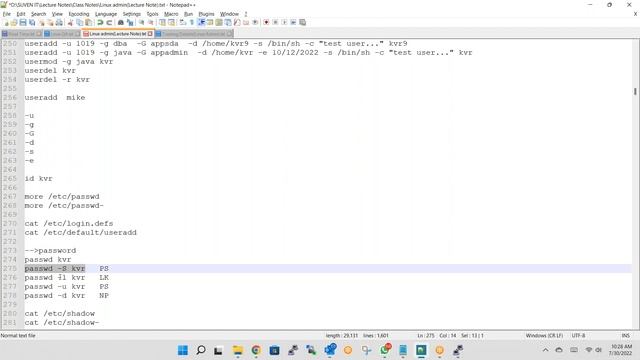Screen dimensions: 640x360
Task: Toggle word wrap in toolbar
Action: pos(182,22)
